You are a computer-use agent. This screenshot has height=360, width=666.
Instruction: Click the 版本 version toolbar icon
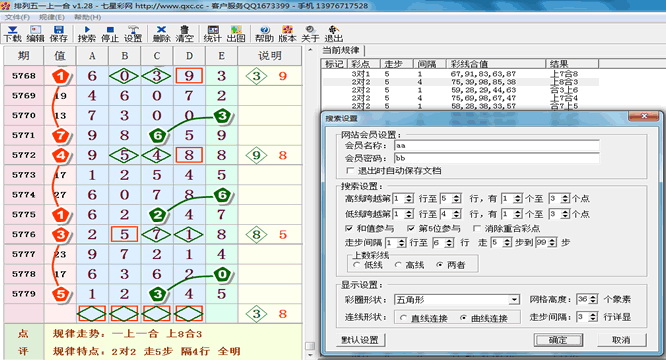[287, 34]
